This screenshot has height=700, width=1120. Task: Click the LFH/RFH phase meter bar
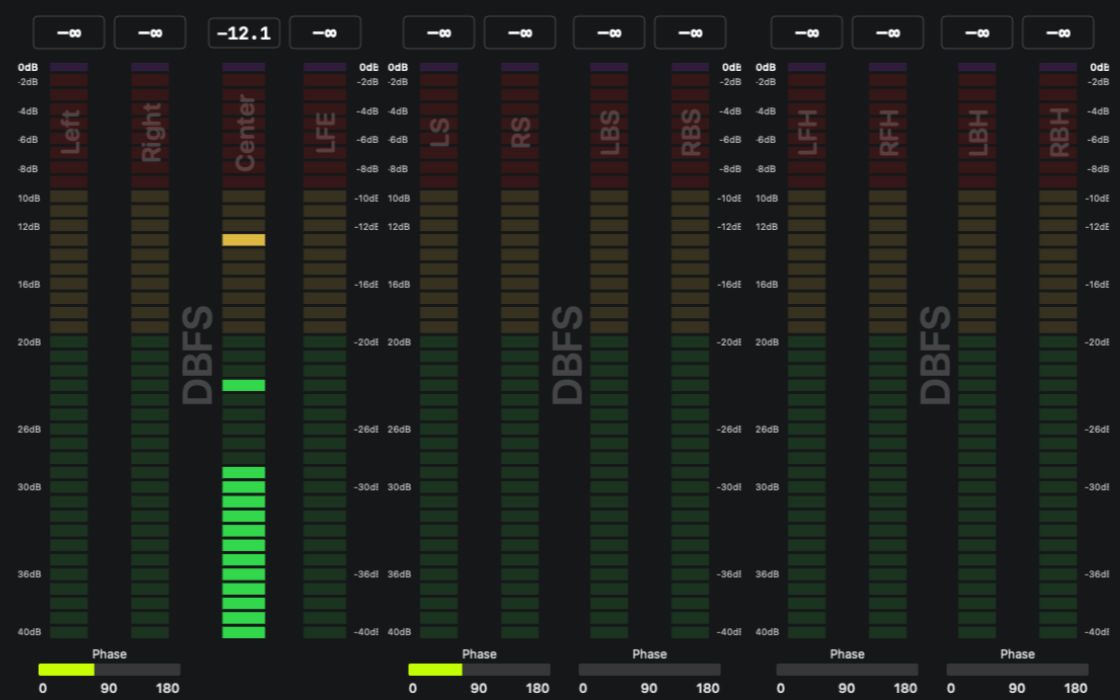847,670
